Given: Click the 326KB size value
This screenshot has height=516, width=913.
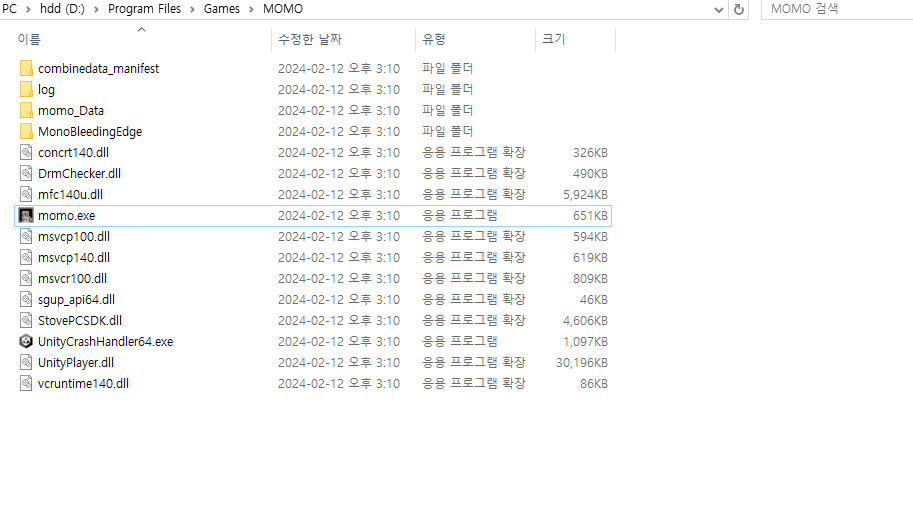Looking at the screenshot, I should pyautogui.click(x=590, y=153).
